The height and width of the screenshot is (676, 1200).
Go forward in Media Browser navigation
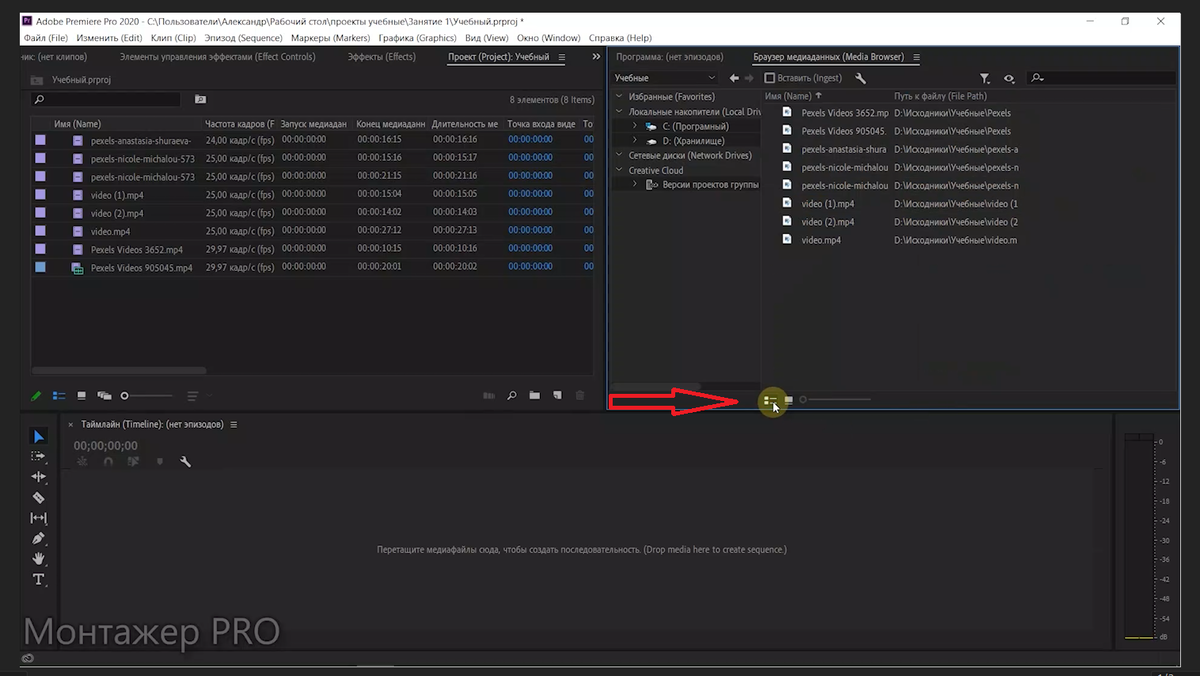(749, 78)
